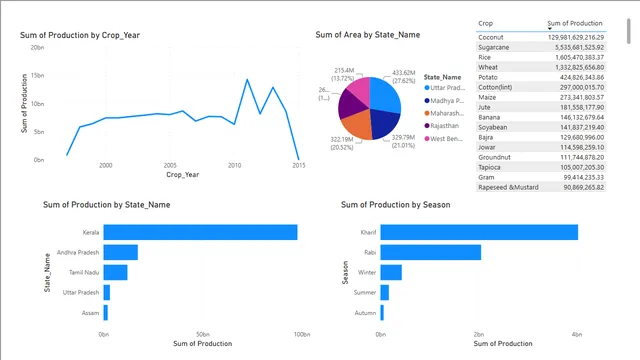Click the Autumn season bar
This screenshot has width=640, height=360.
point(382,313)
